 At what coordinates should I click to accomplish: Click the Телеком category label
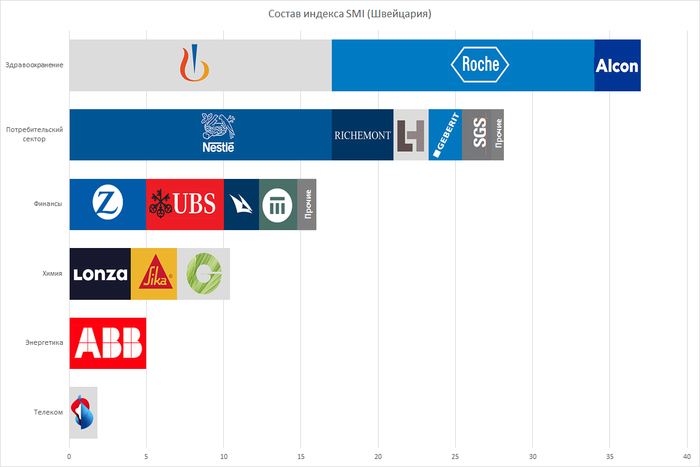pos(48,412)
